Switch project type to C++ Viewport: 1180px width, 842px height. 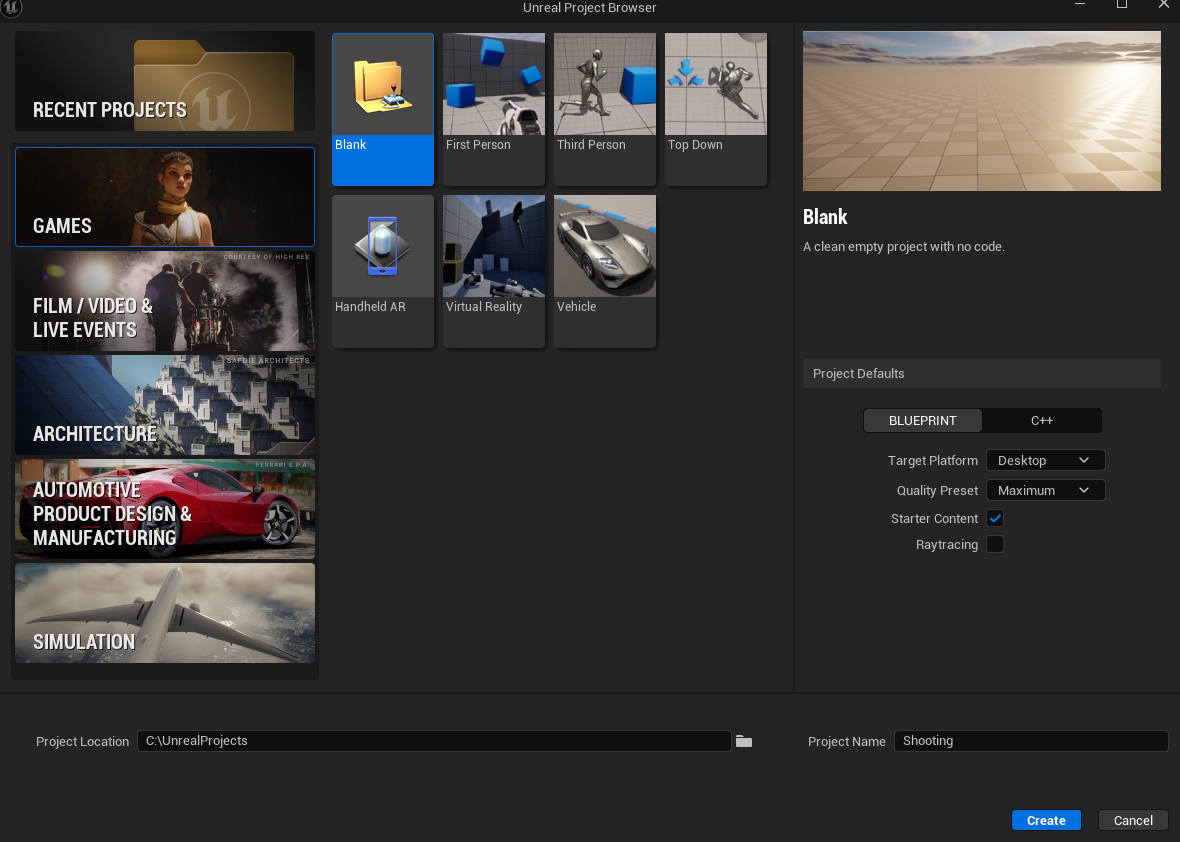point(1042,421)
